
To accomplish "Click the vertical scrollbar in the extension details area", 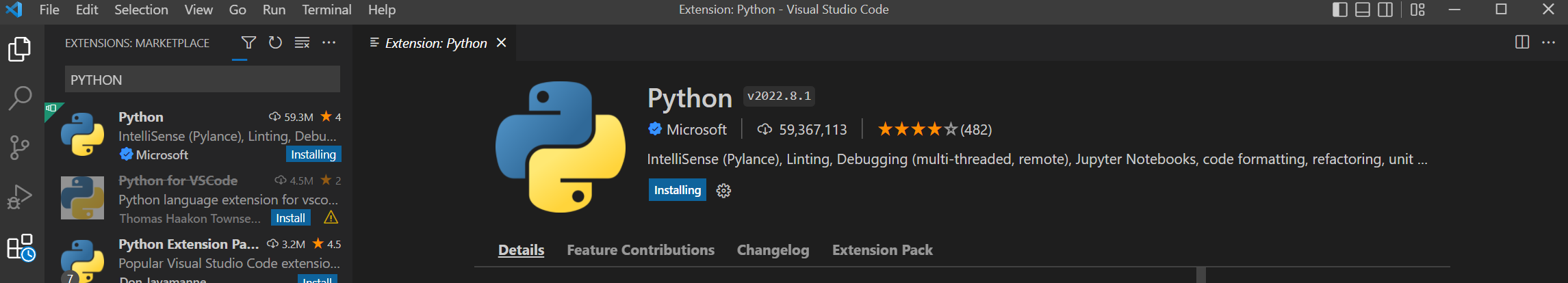I will click(1200, 275).
